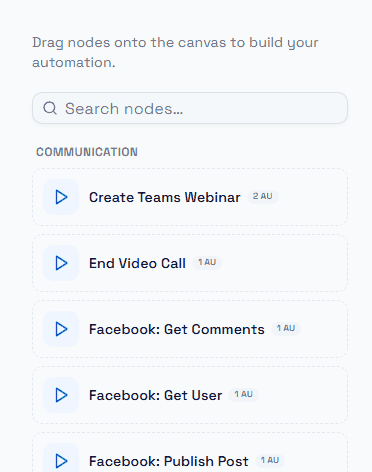Viewport: 372px width, 472px height.
Task: Click the End Video Call node label
Action: (137, 263)
